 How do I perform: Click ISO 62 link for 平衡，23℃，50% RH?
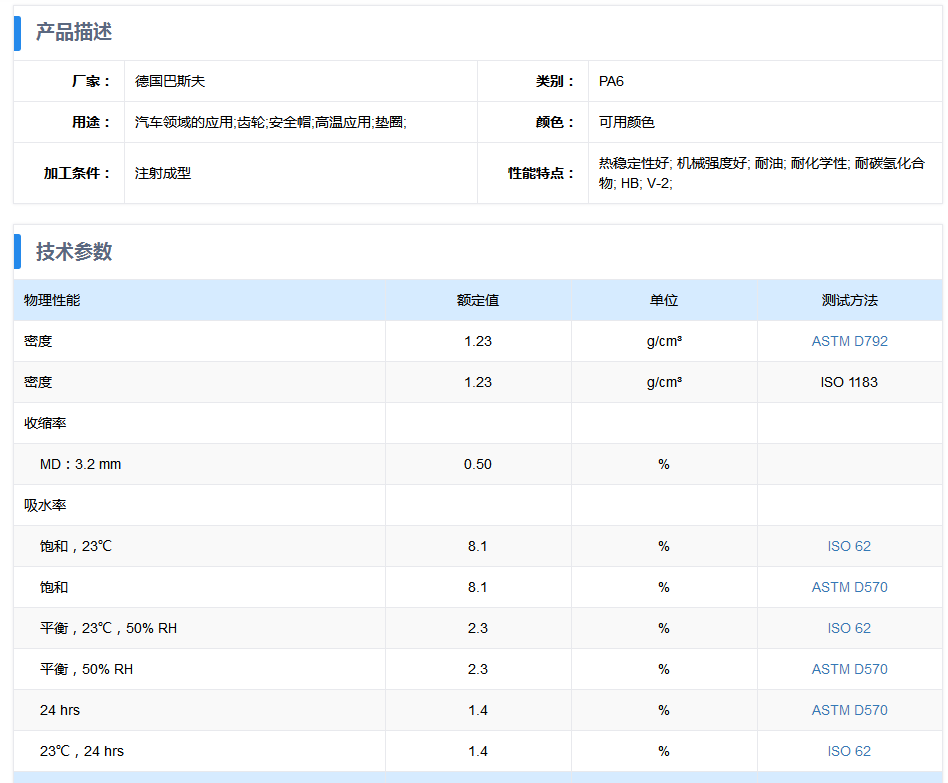point(849,628)
